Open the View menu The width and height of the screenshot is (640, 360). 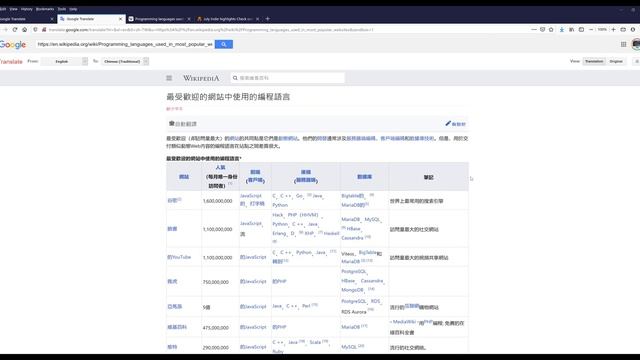coord(13,9)
